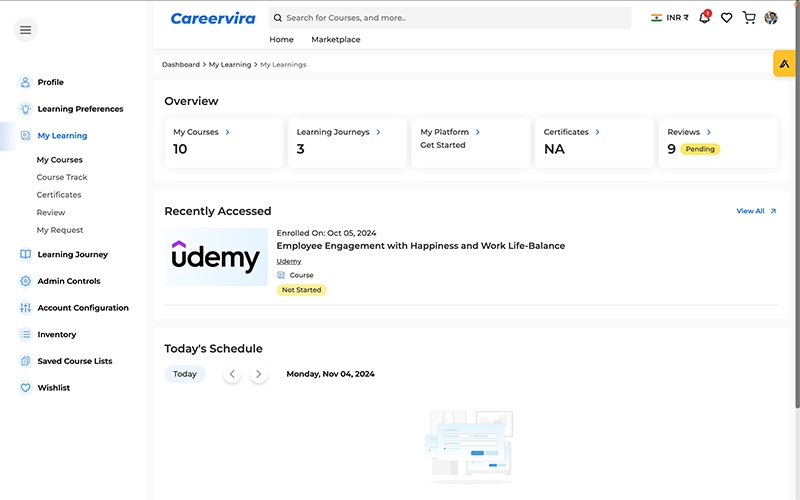
Task: Click the notifications bell icon
Action: (x=704, y=18)
